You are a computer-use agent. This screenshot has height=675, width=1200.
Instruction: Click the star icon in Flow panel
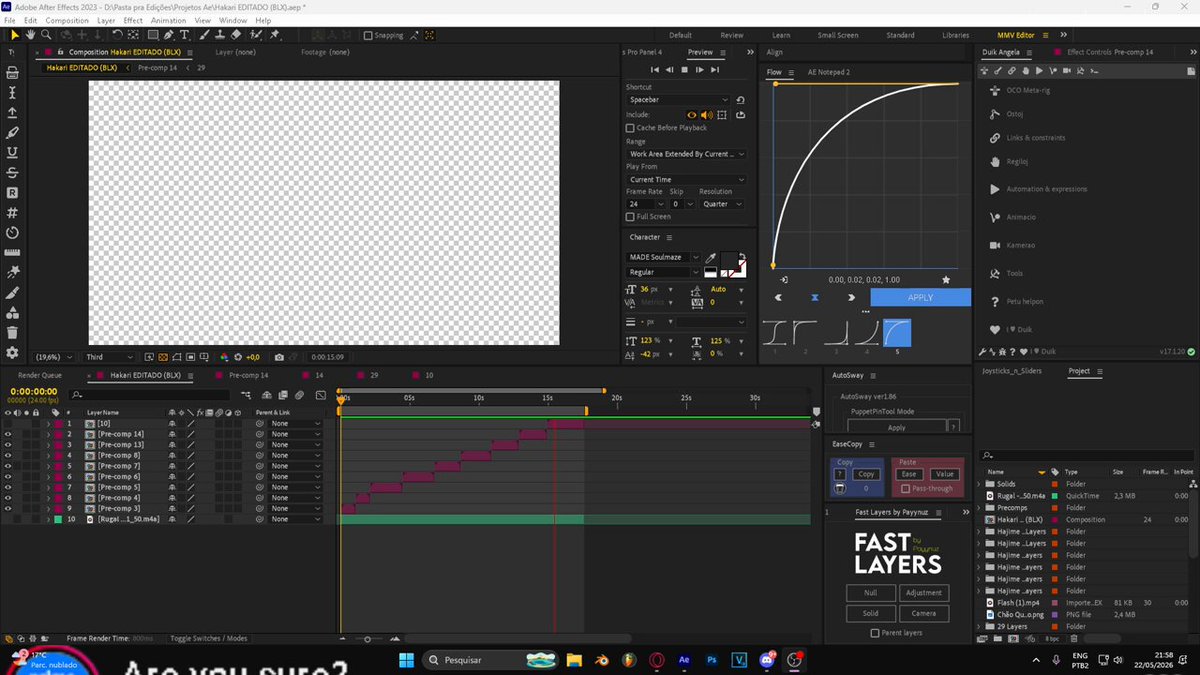click(946, 280)
